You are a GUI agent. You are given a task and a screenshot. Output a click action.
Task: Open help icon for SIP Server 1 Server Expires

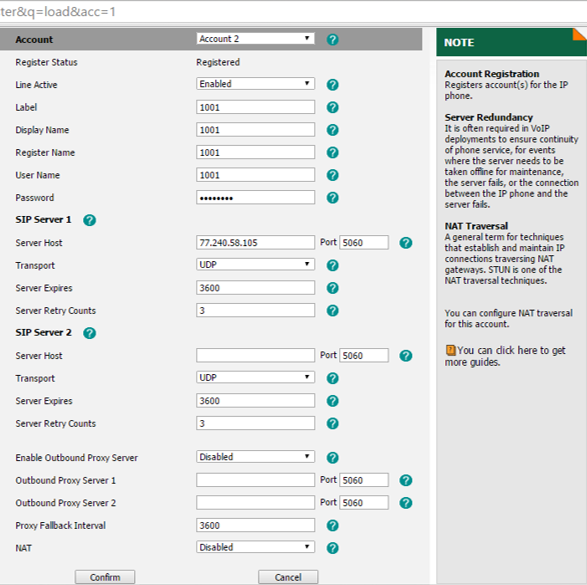click(332, 288)
